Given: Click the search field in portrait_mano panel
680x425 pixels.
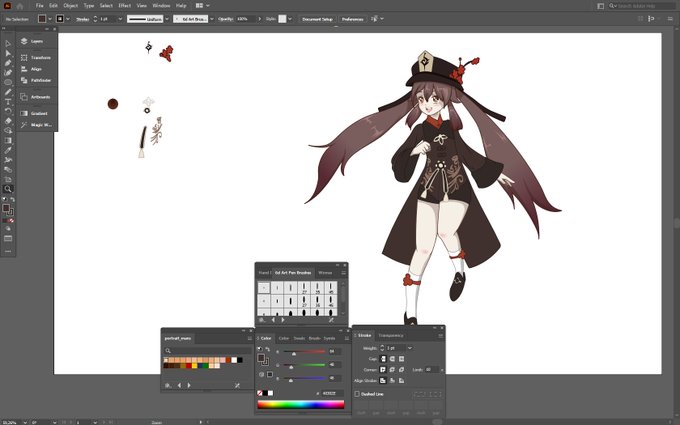Looking at the screenshot, I should [x=208, y=350].
